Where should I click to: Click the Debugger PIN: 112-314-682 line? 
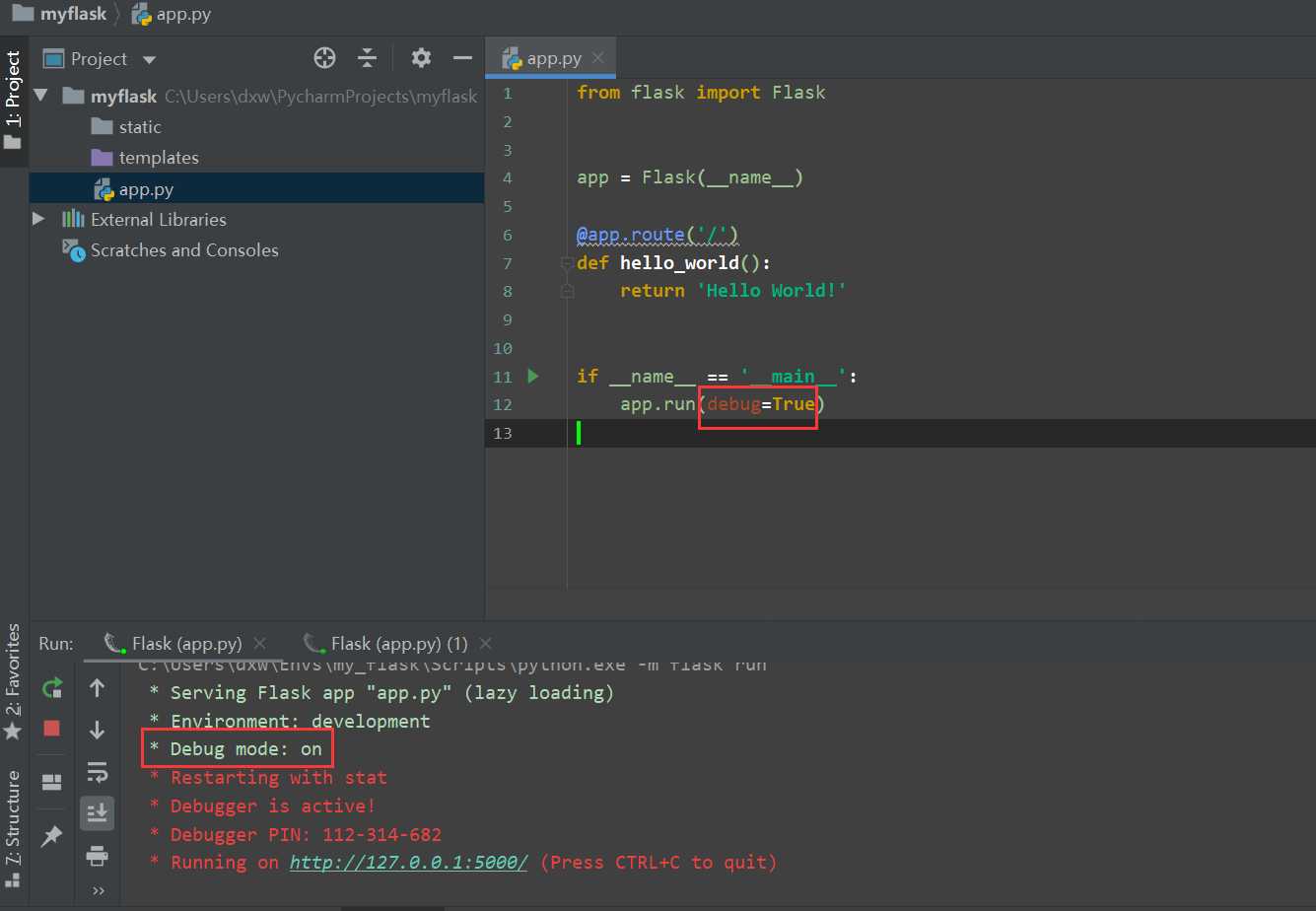tap(295, 834)
